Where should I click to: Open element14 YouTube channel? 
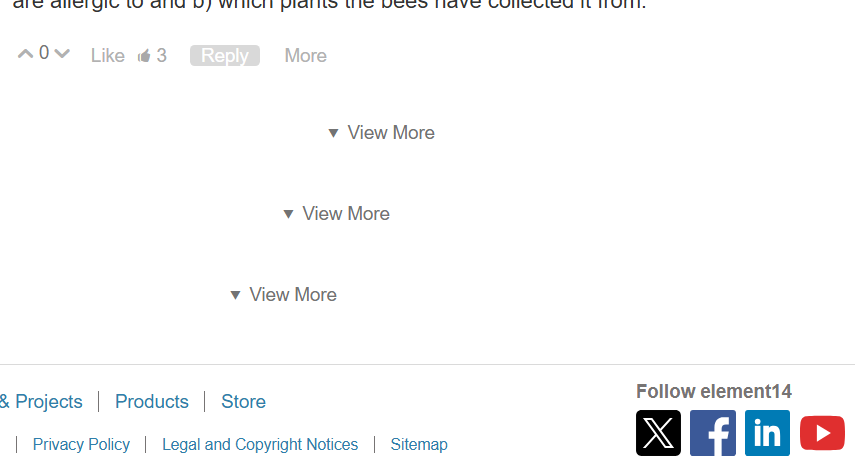coord(822,433)
